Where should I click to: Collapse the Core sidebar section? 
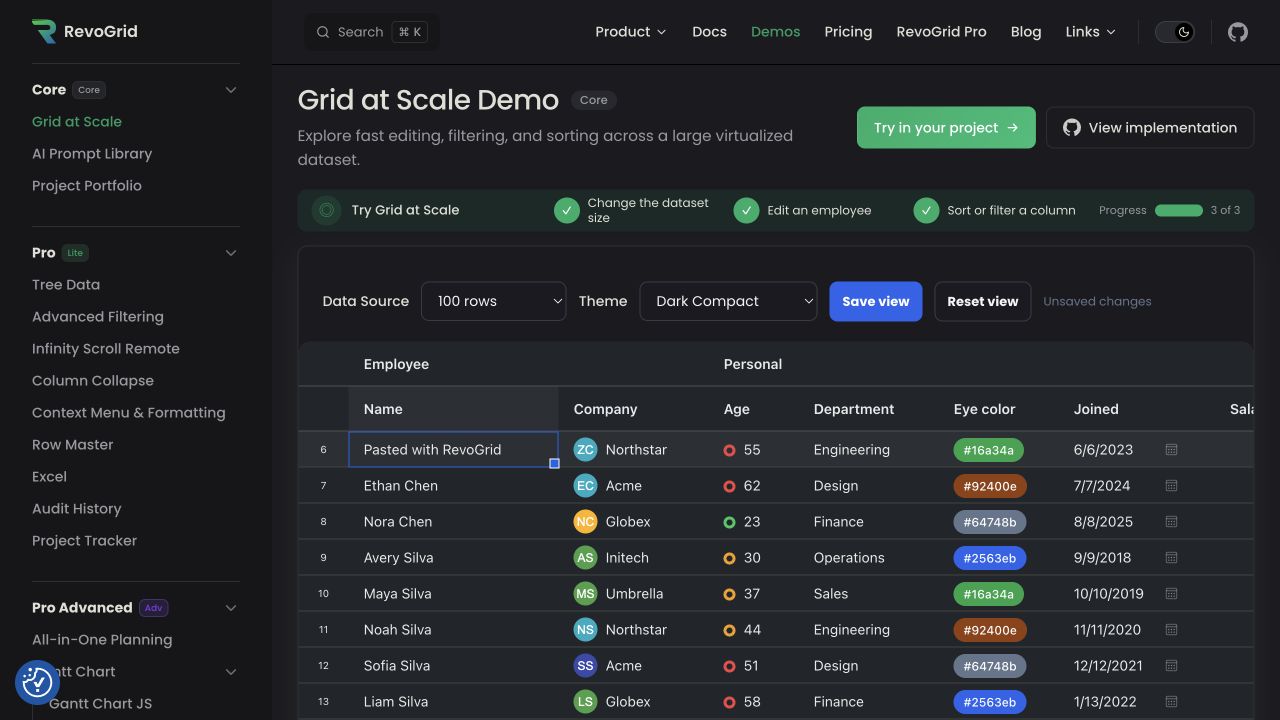click(x=231, y=90)
